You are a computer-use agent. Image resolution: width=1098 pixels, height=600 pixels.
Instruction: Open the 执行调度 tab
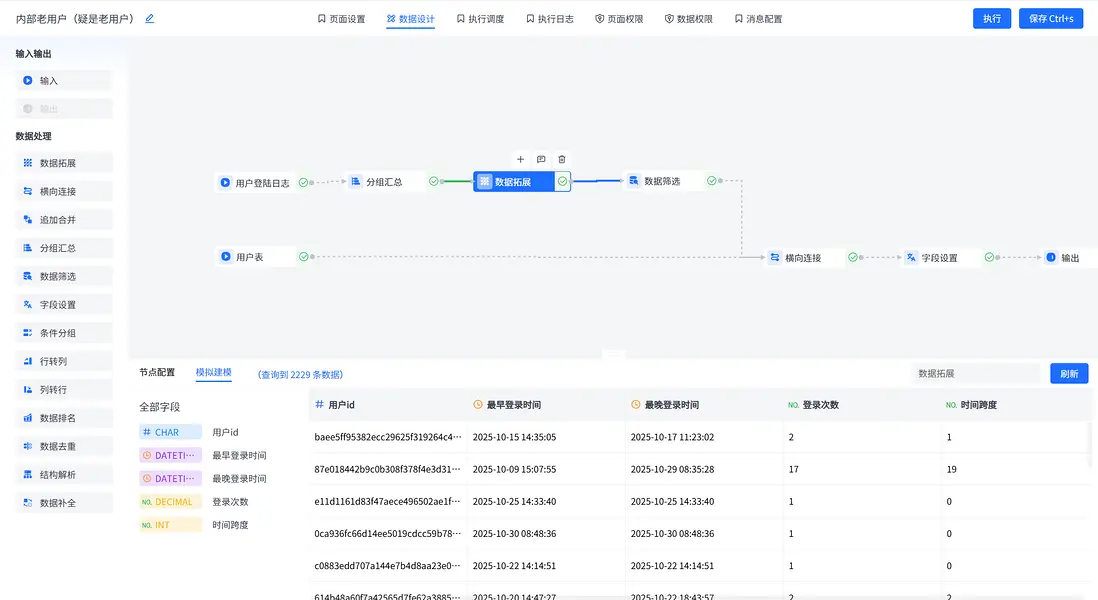pos(480,19)
